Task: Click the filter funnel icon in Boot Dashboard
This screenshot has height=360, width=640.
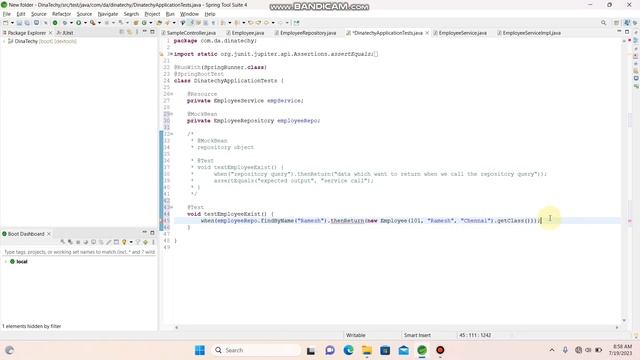Action: (138, 242)
